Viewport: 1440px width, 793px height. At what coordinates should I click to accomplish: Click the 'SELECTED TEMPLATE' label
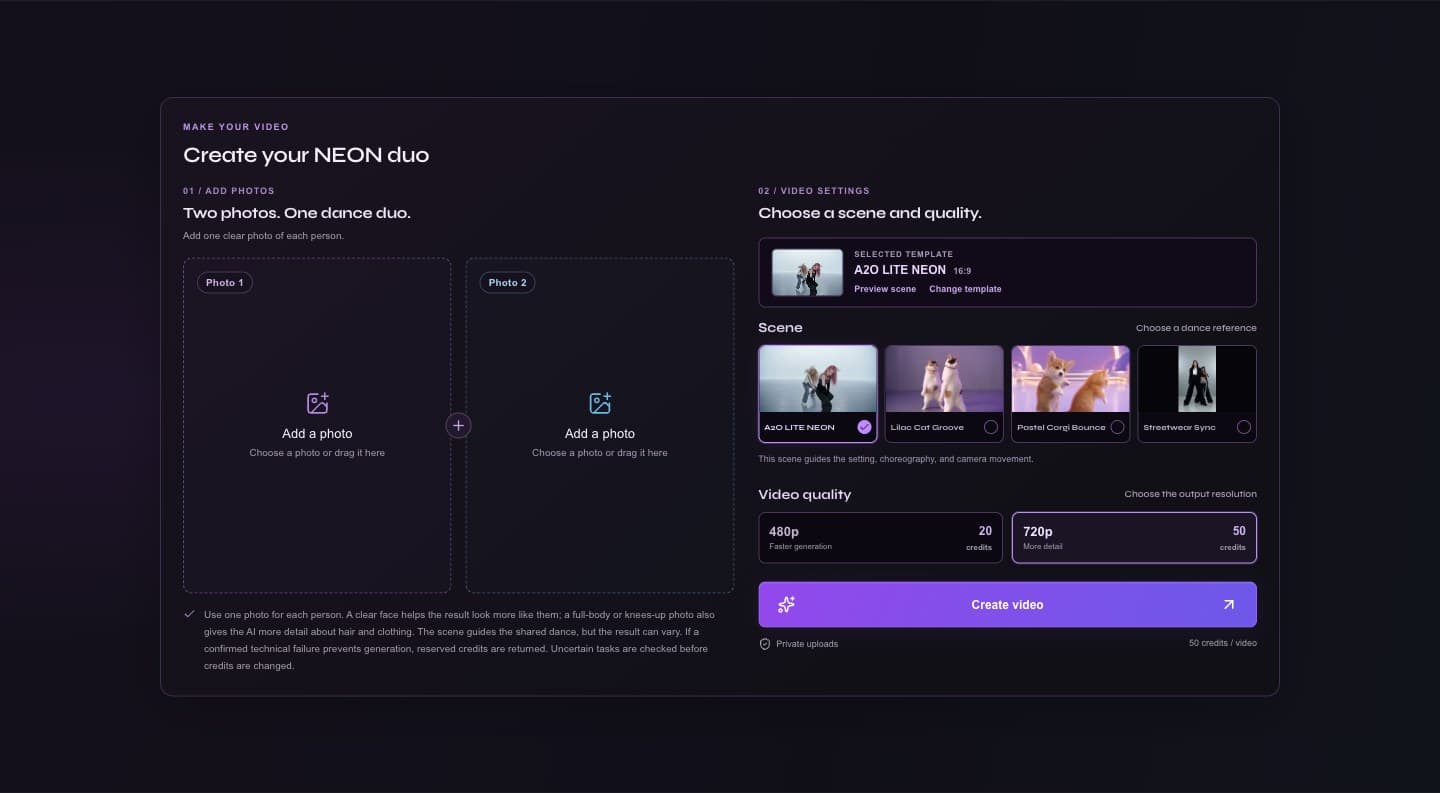pos(903,254)
